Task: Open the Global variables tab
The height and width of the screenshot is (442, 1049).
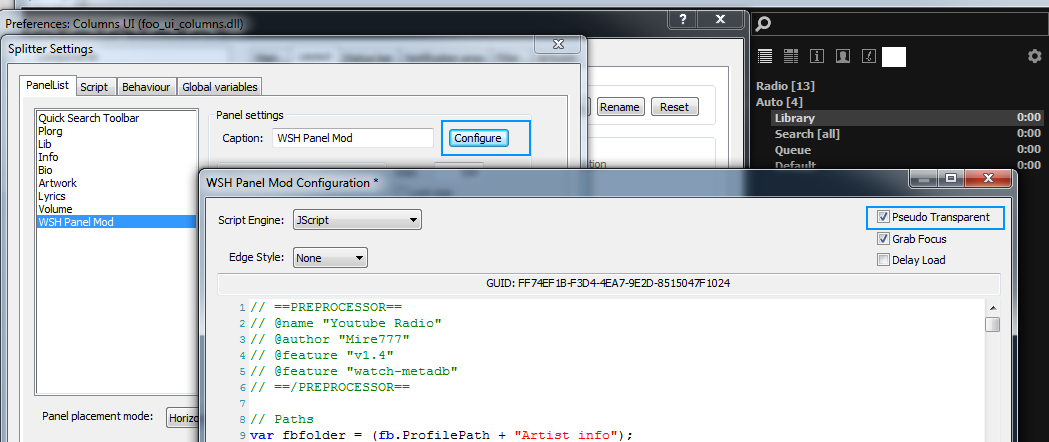Action: click(x=220, y=87)
